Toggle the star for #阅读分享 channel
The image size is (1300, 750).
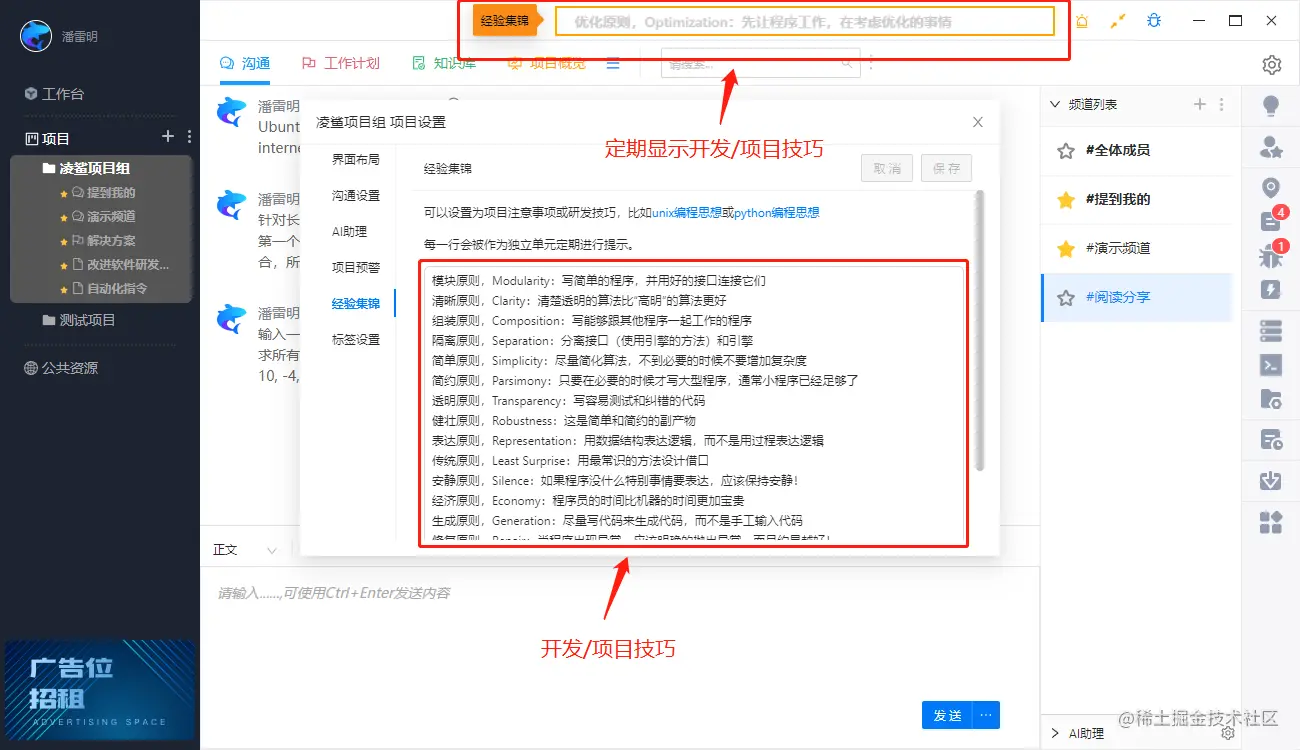point(1066,297)
